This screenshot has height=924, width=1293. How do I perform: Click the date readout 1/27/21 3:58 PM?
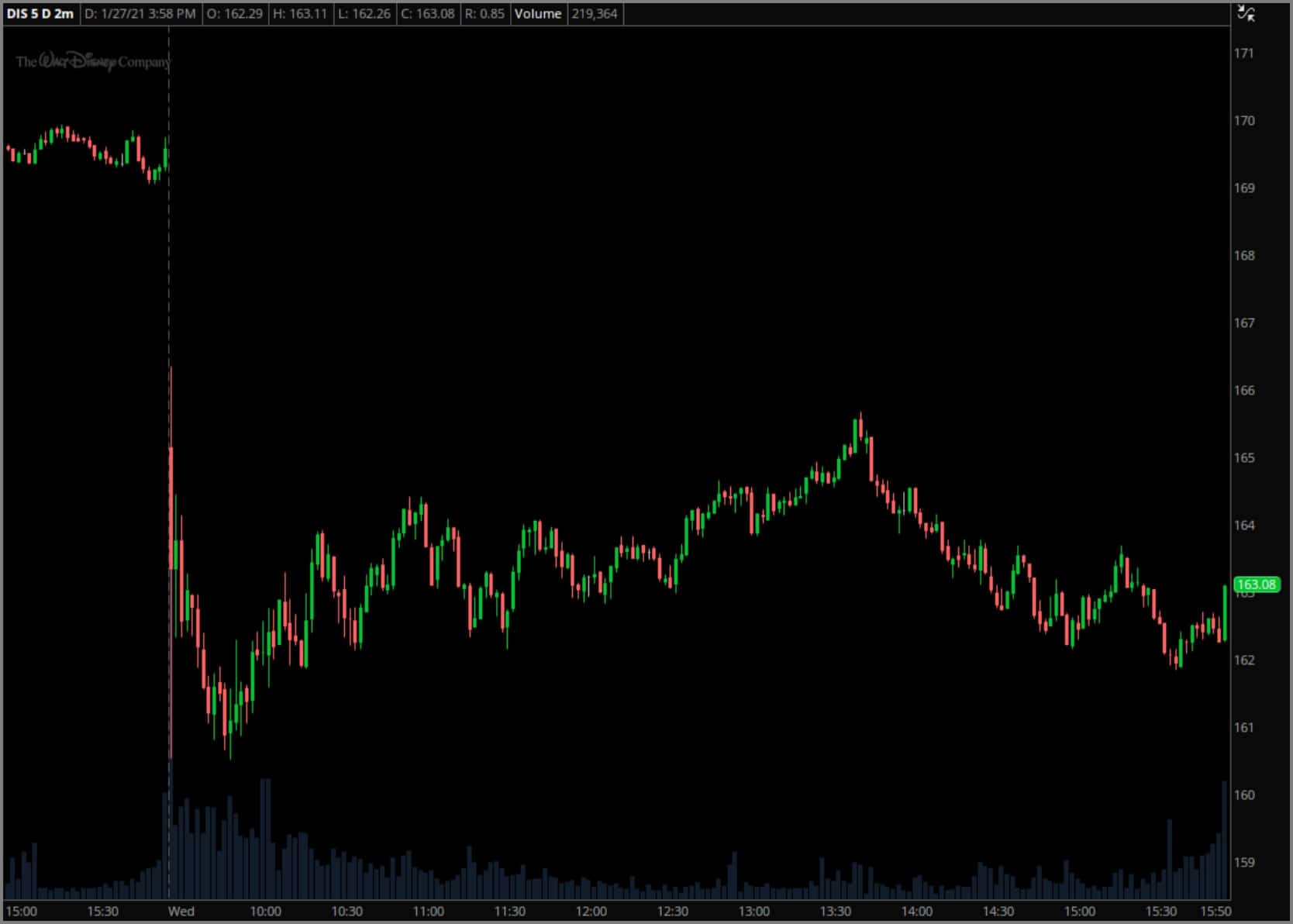click(x=140, y=14)
